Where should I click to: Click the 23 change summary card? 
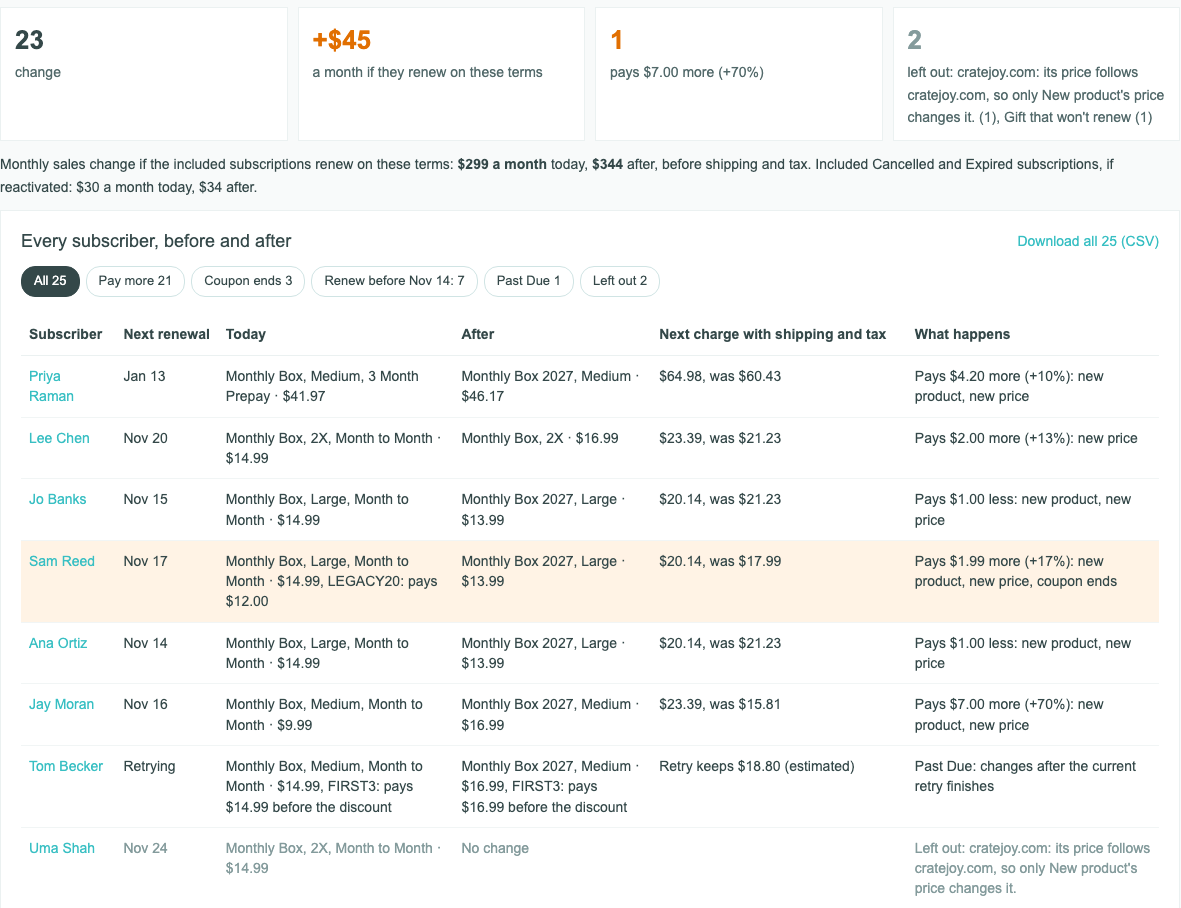click(x=143, y=74)
